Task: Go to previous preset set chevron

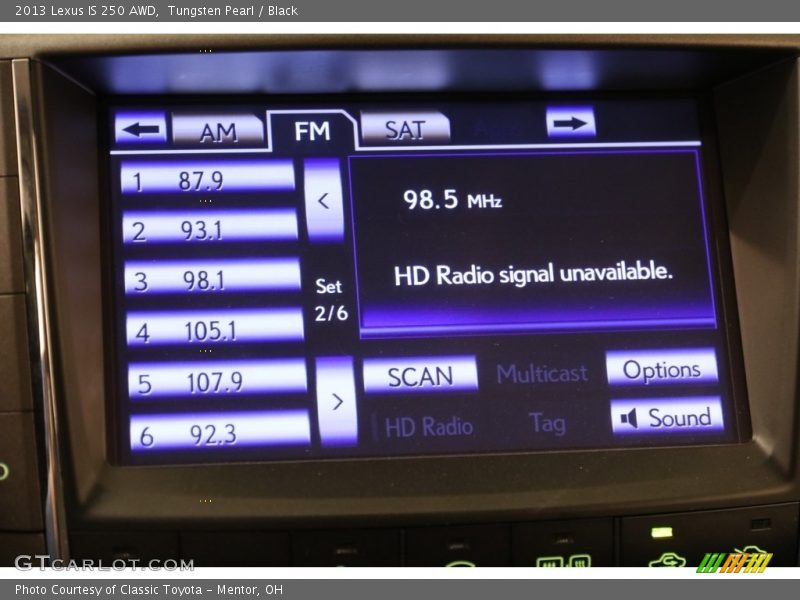Action: point(324,201)
